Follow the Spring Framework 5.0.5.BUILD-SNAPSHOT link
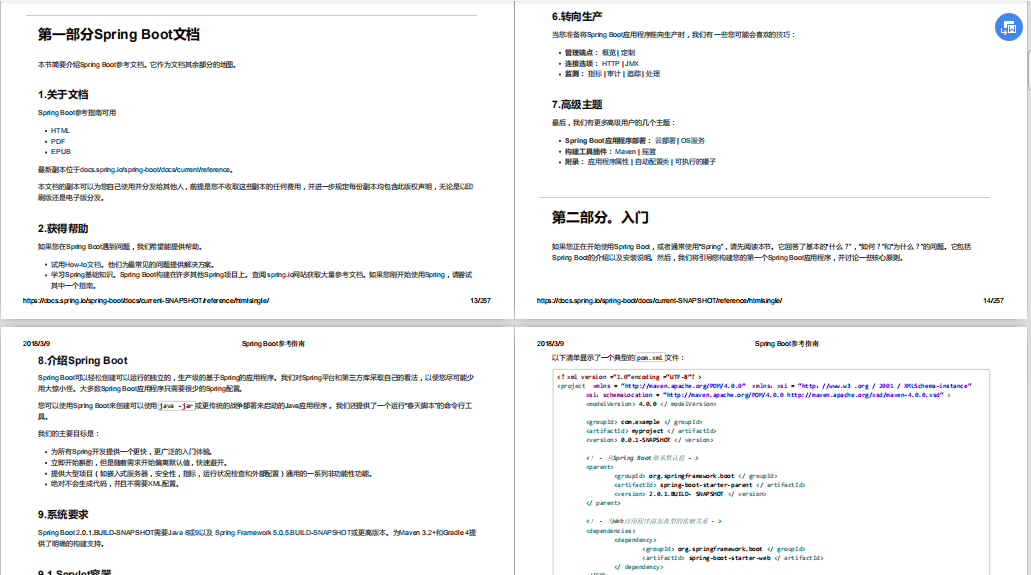This screenshot has height=575, width=1031. [x=284, y=533]
